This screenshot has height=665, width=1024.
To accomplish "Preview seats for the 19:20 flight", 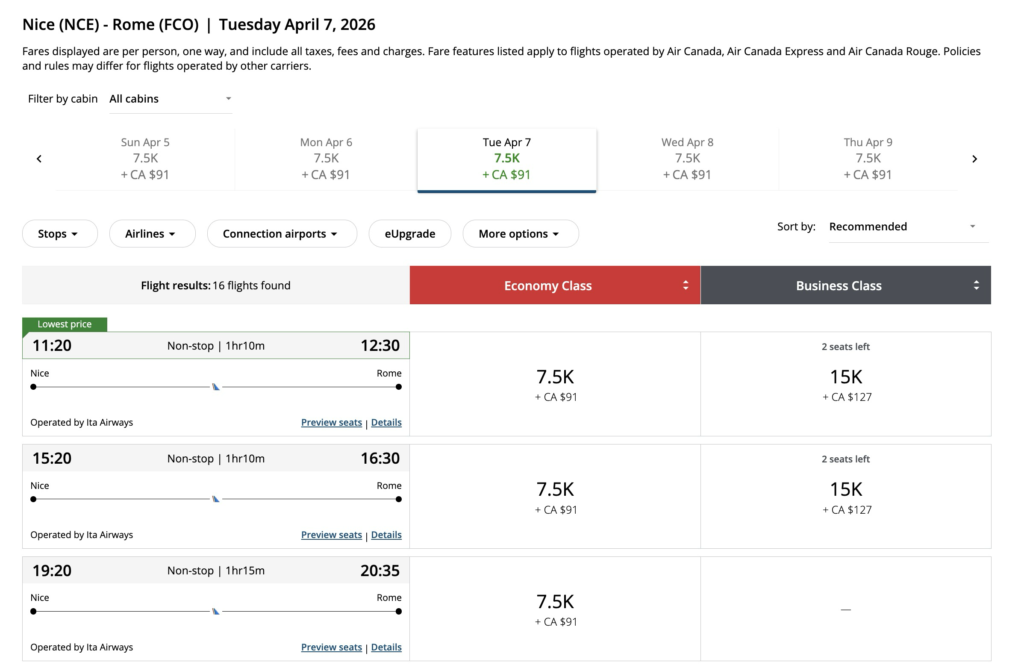I will click(x=331, y=647).
